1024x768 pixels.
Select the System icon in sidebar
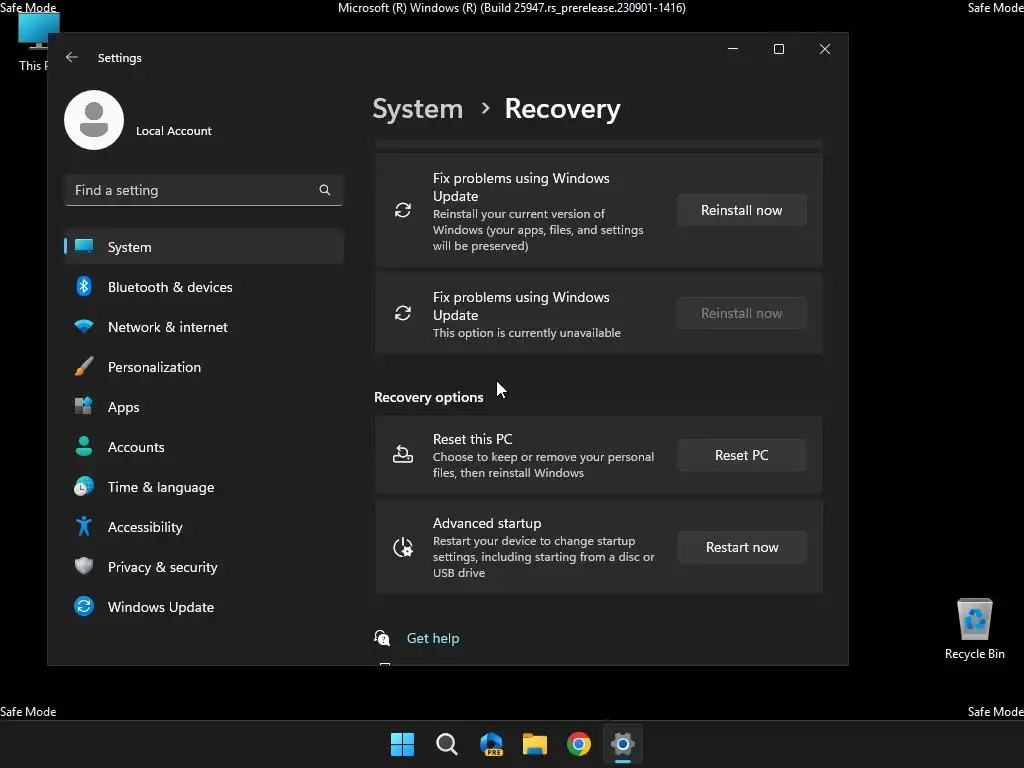pos(84,246)
